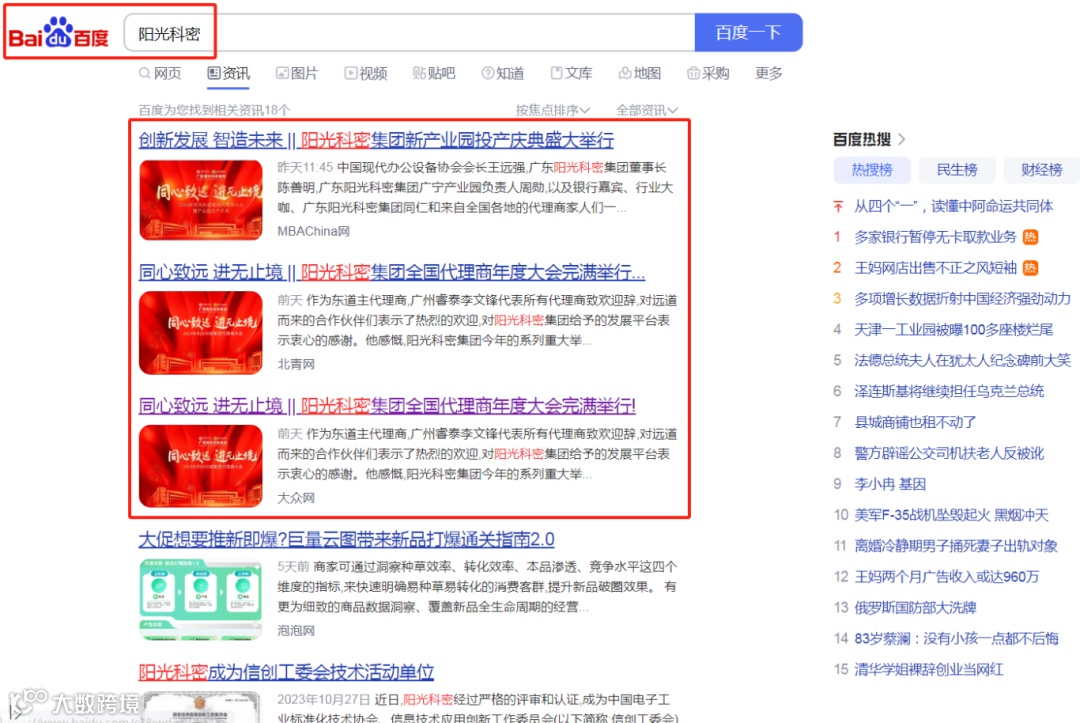This screenshot has height=723, width=1080.
Task: Open the 大众网 article title ending 完满举行!
Action: pos(387,406)
